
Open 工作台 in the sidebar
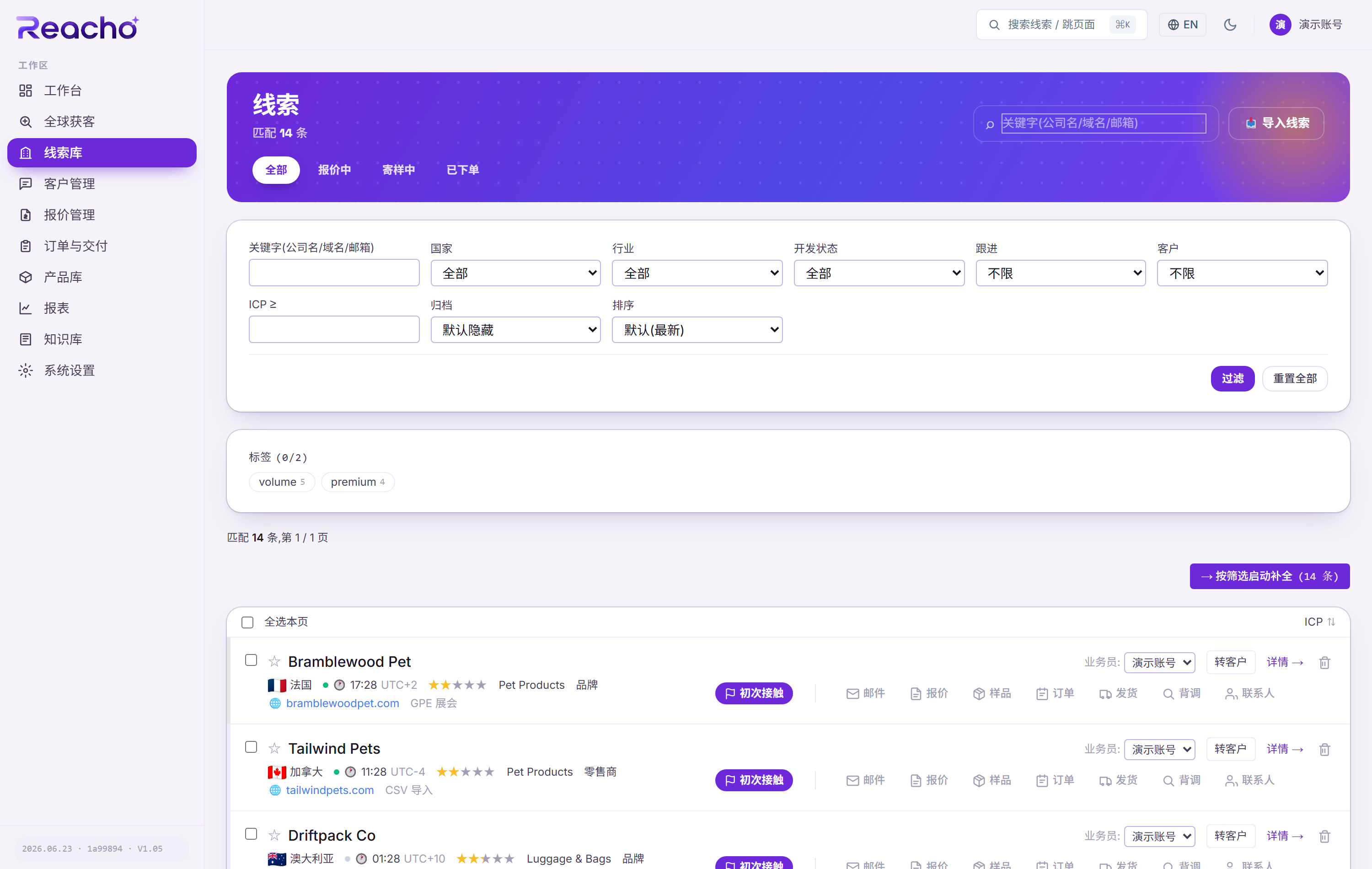click(x=102, y=90)
